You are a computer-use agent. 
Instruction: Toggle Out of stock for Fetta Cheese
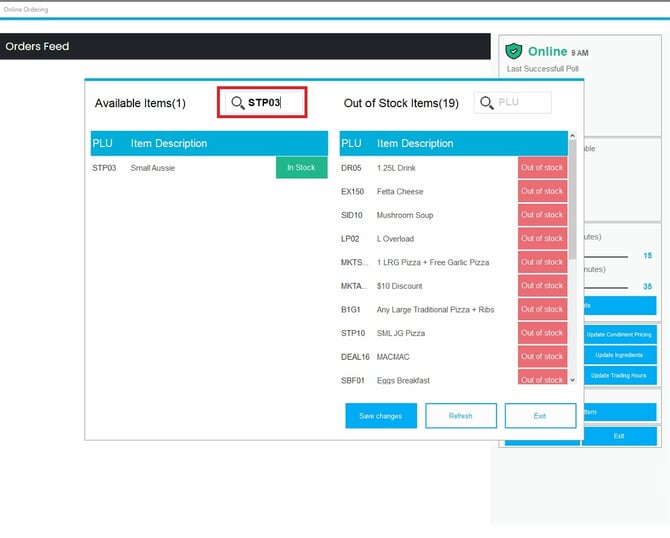[x=542, y=191]
